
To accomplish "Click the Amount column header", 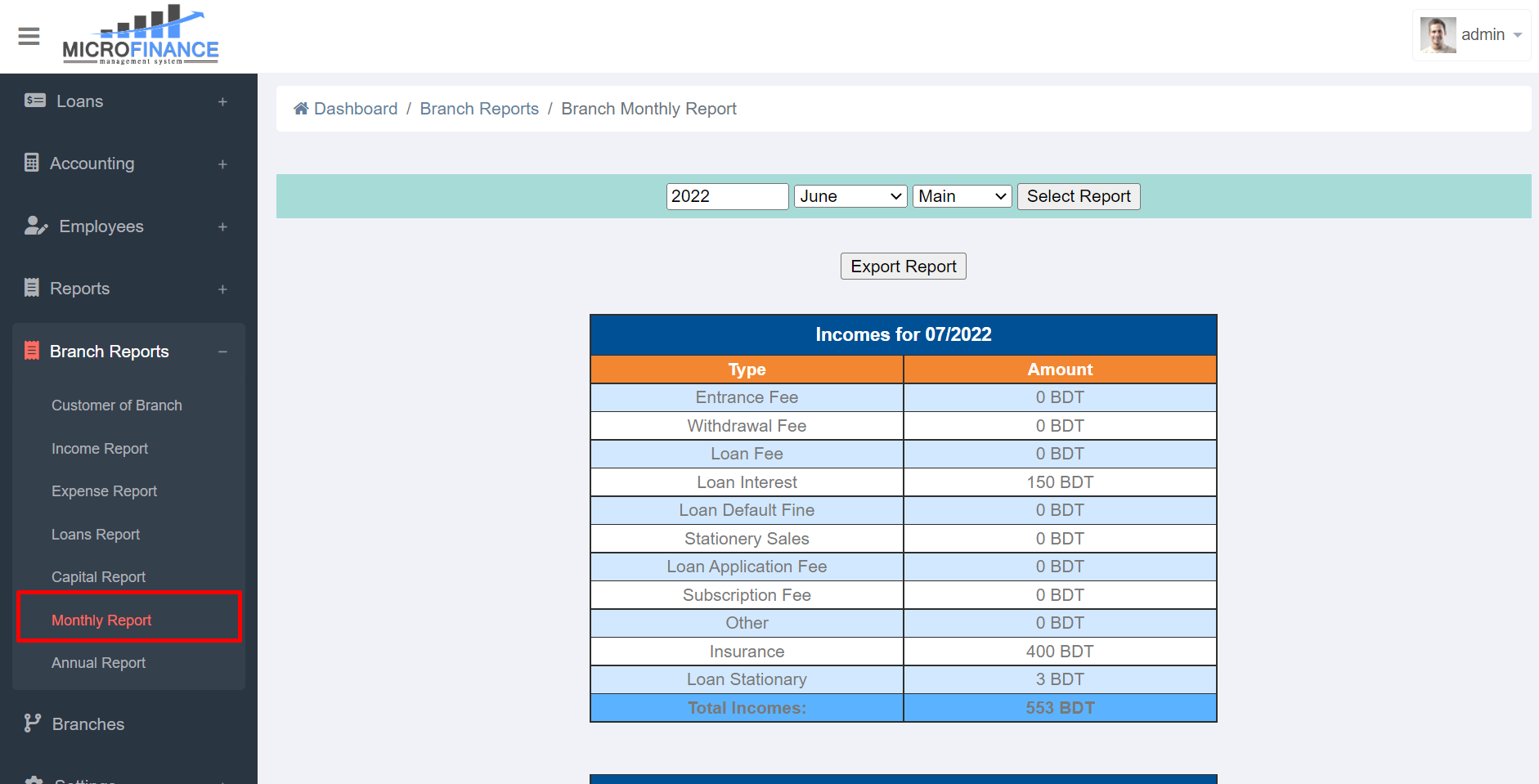I will click(1060, 370).
